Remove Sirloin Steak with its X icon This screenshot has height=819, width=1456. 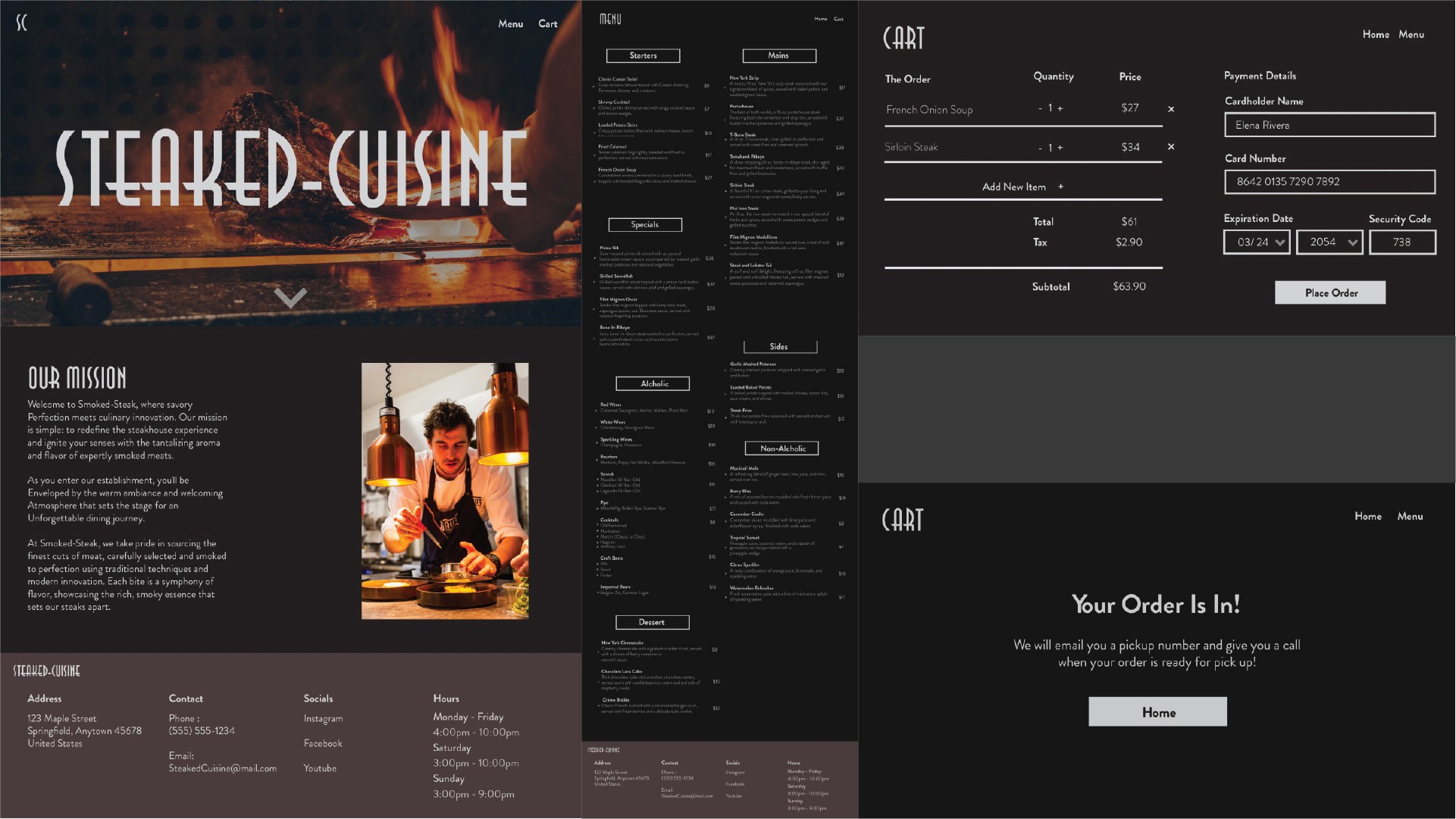click(1171, 147)
